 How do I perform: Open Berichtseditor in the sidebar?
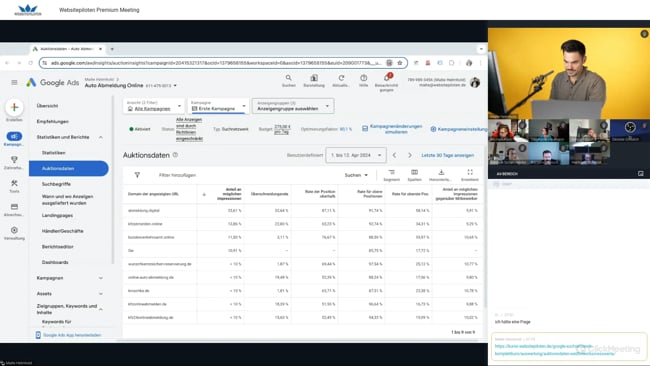pyautogui.click(x=58, y=247)
